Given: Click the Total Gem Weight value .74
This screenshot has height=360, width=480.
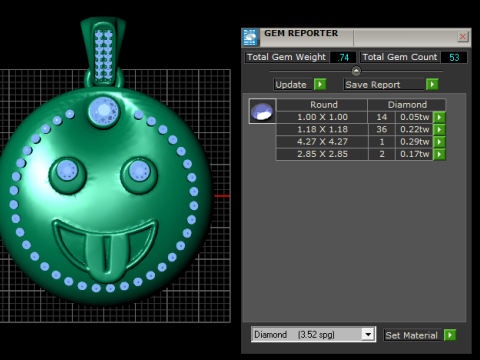Looking at the screenshot, I should coord(343,57).
